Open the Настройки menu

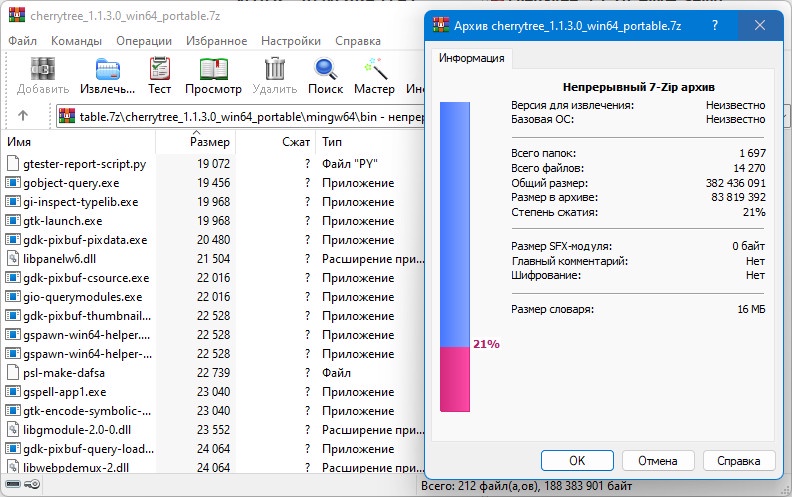click(x=291, y=41)
